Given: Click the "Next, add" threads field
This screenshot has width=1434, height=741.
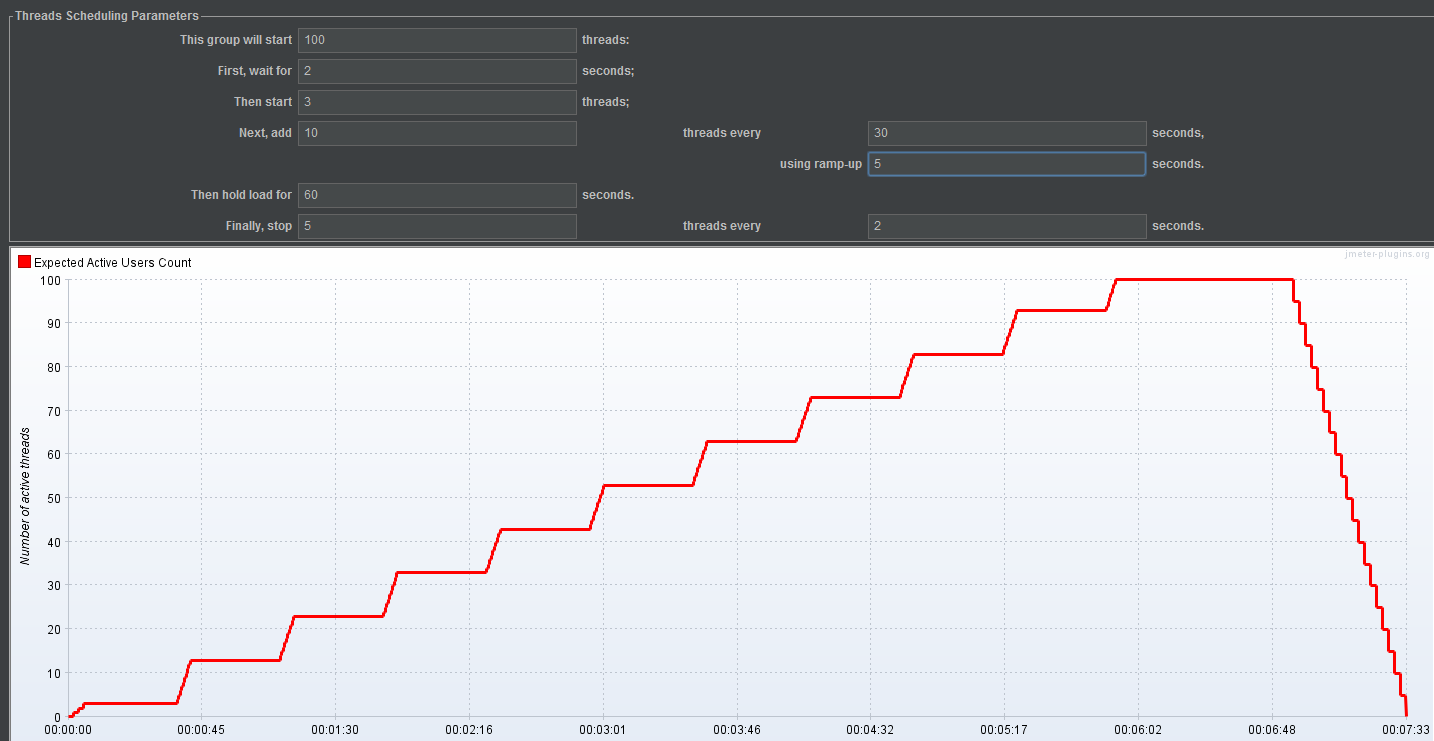Looking at the screenshot, I should click(436, 132).
